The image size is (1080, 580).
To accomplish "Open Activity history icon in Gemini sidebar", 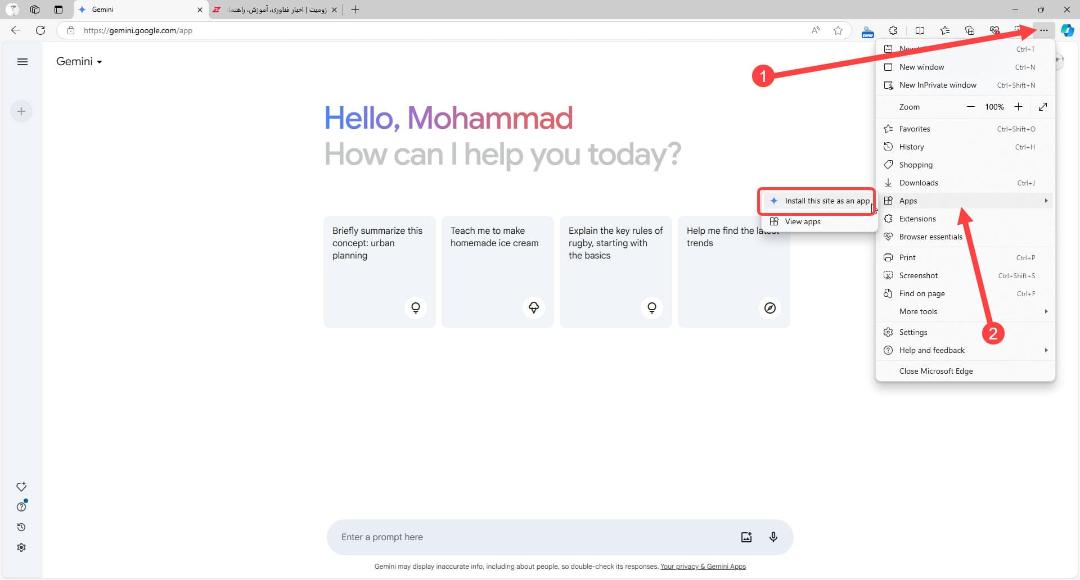I will tap(21, 527).
